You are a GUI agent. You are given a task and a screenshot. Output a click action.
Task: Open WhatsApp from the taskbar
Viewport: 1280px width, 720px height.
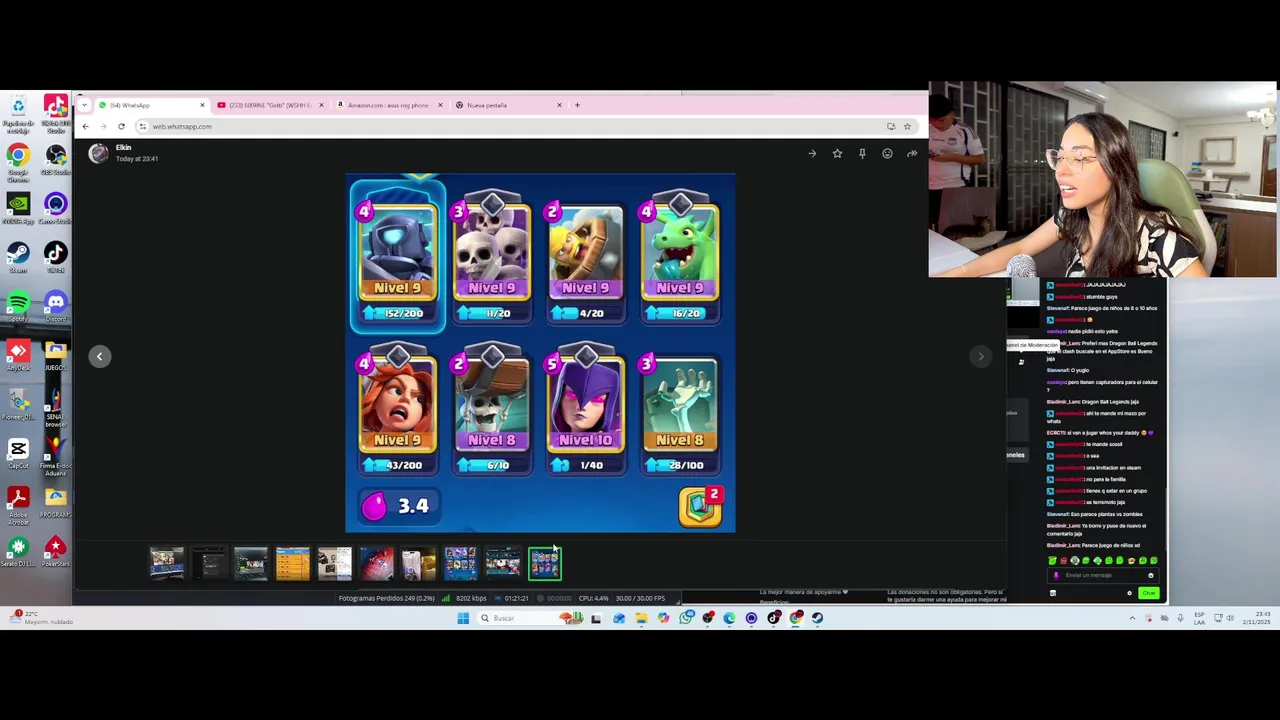pos(686,618)
